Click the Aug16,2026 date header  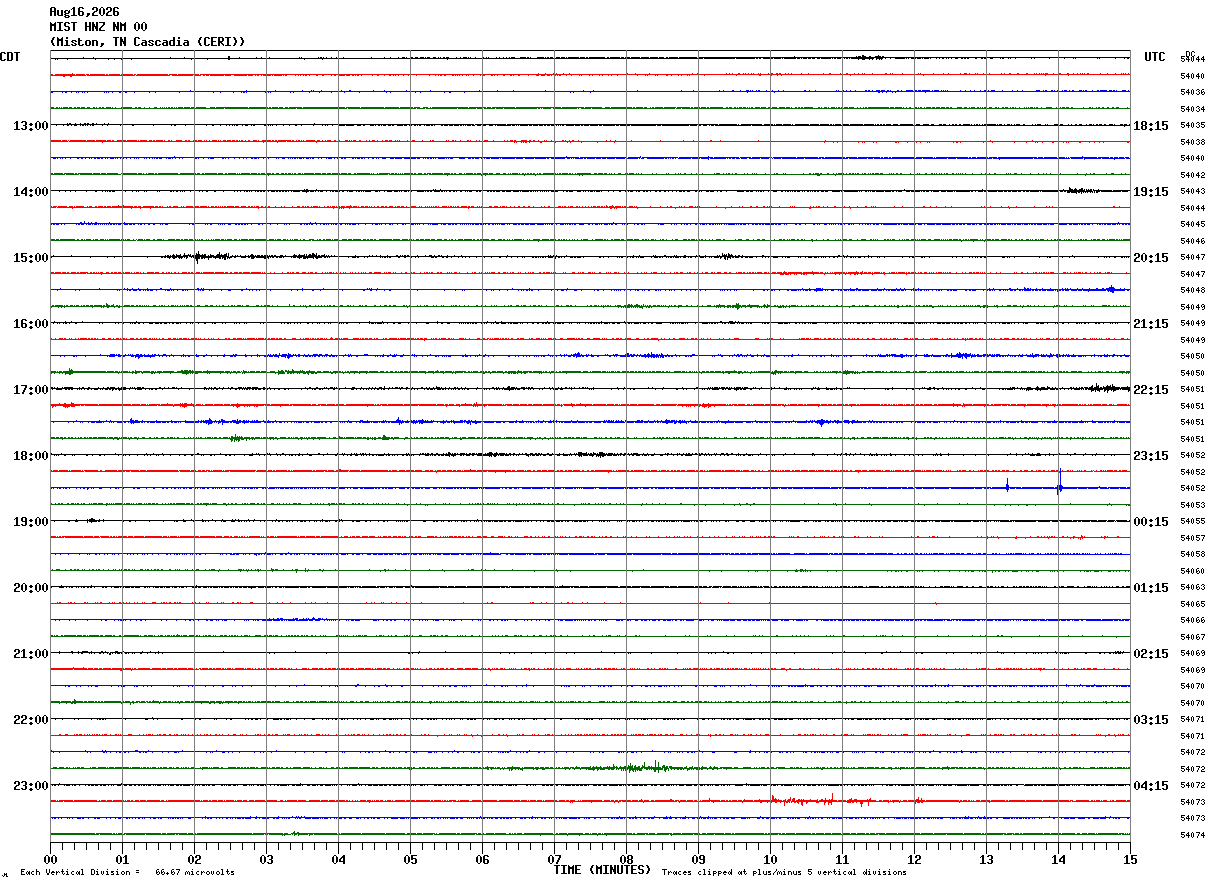click(x=84, y=12)
